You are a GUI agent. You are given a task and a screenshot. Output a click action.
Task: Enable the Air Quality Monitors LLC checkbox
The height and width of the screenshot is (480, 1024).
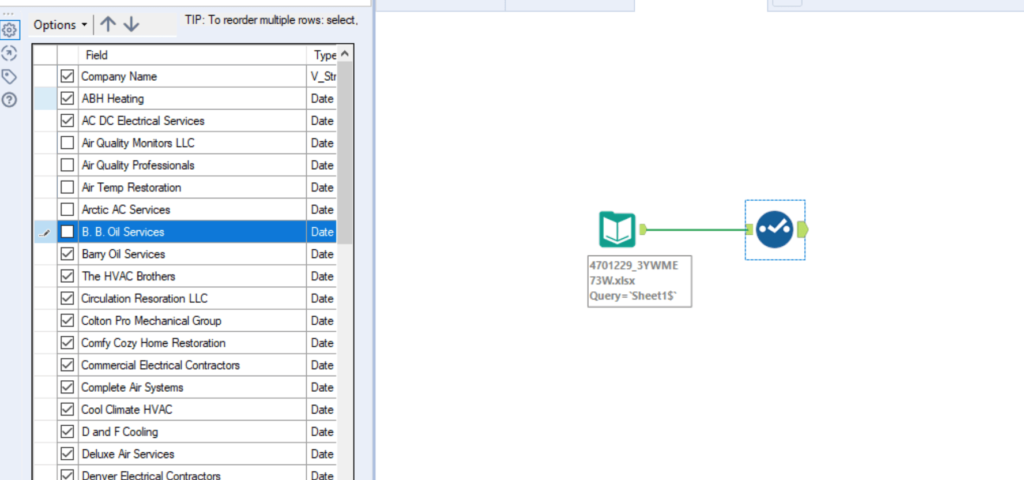pos(67,143)
